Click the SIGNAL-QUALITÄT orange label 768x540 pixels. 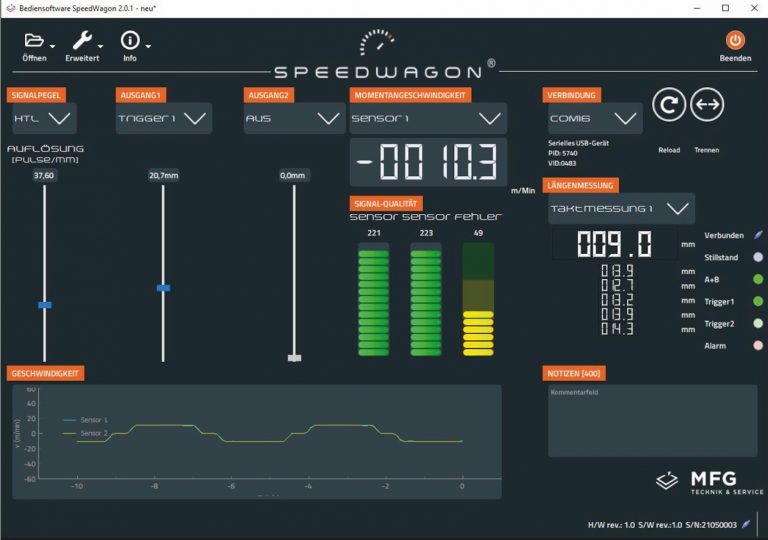click(x=386, y=204)
